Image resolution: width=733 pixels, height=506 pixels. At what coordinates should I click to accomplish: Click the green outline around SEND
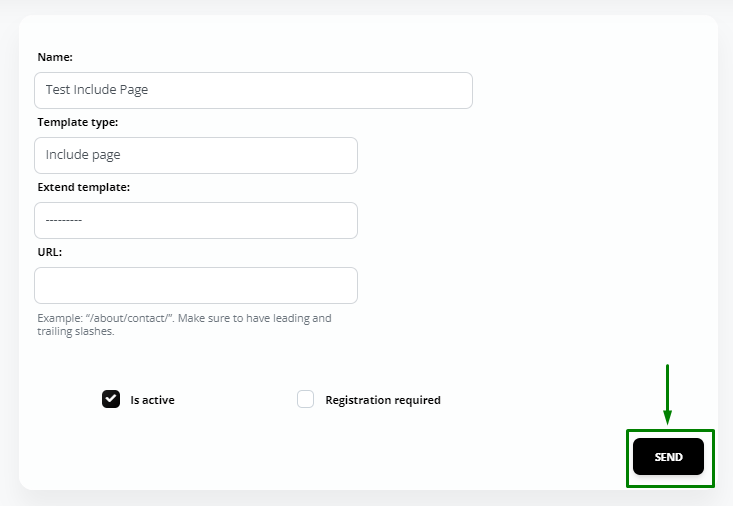coord(629,458)
